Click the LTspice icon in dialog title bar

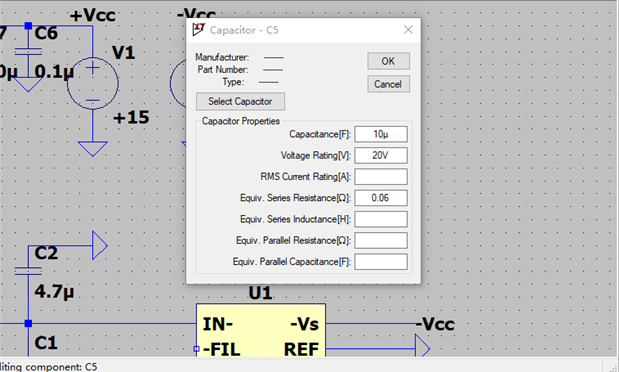click(199, 30)
